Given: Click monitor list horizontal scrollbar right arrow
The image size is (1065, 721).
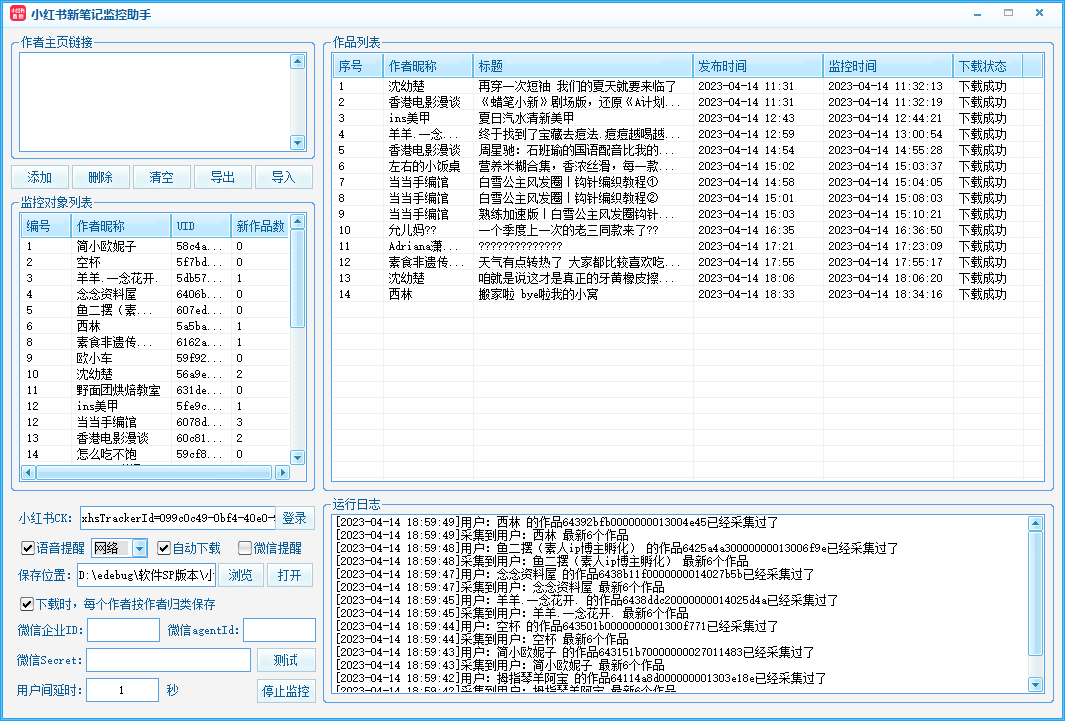Looking at the screenshot, I should click(283, 473).
